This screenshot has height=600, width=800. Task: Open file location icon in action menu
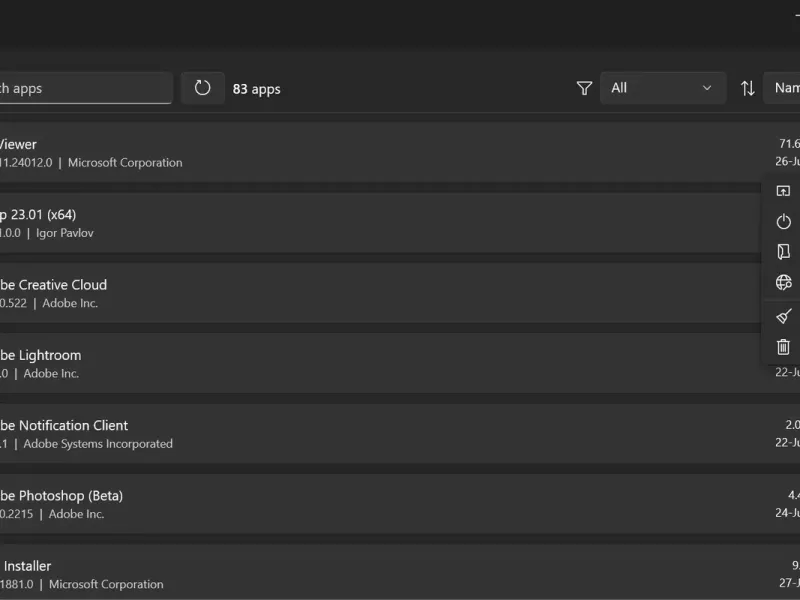click(x=783, y=252)
